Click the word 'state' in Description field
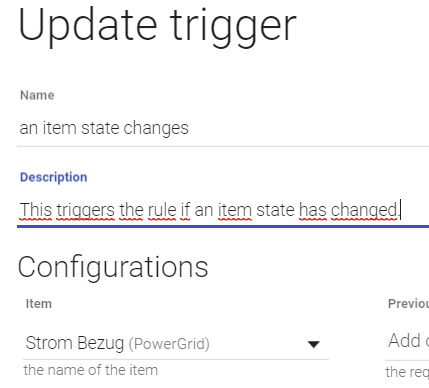 point(275,210)
